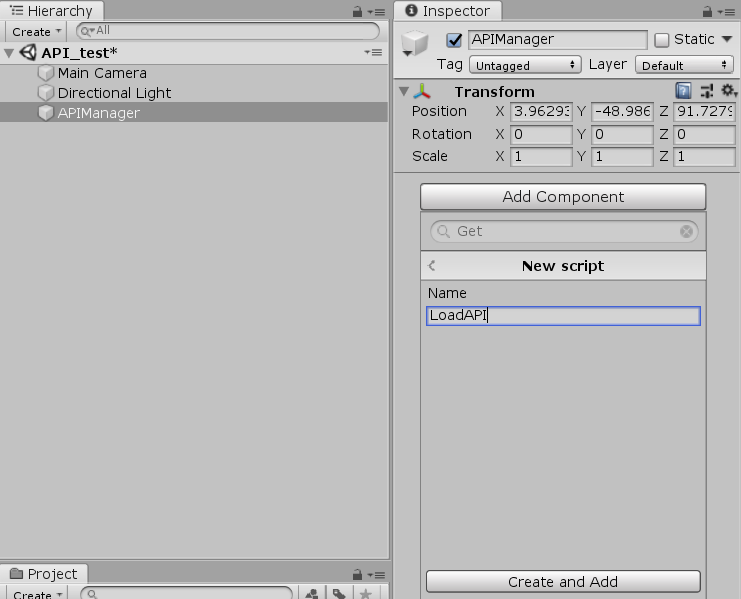This screenshot has height=599, width=741.
Task: Click the New script header
Action: (563, 265)
